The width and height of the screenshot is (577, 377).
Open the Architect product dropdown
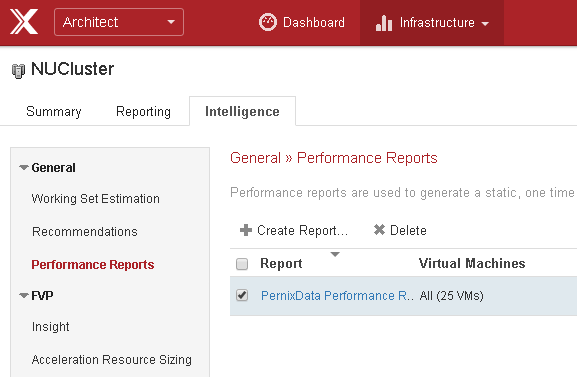119,22
